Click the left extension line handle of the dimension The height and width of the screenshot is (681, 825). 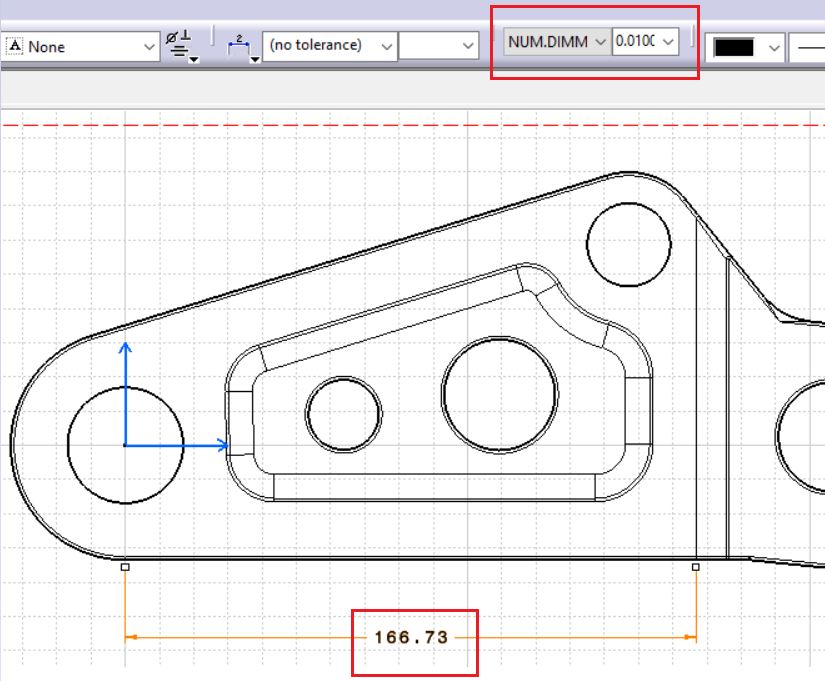coord(125,567)
